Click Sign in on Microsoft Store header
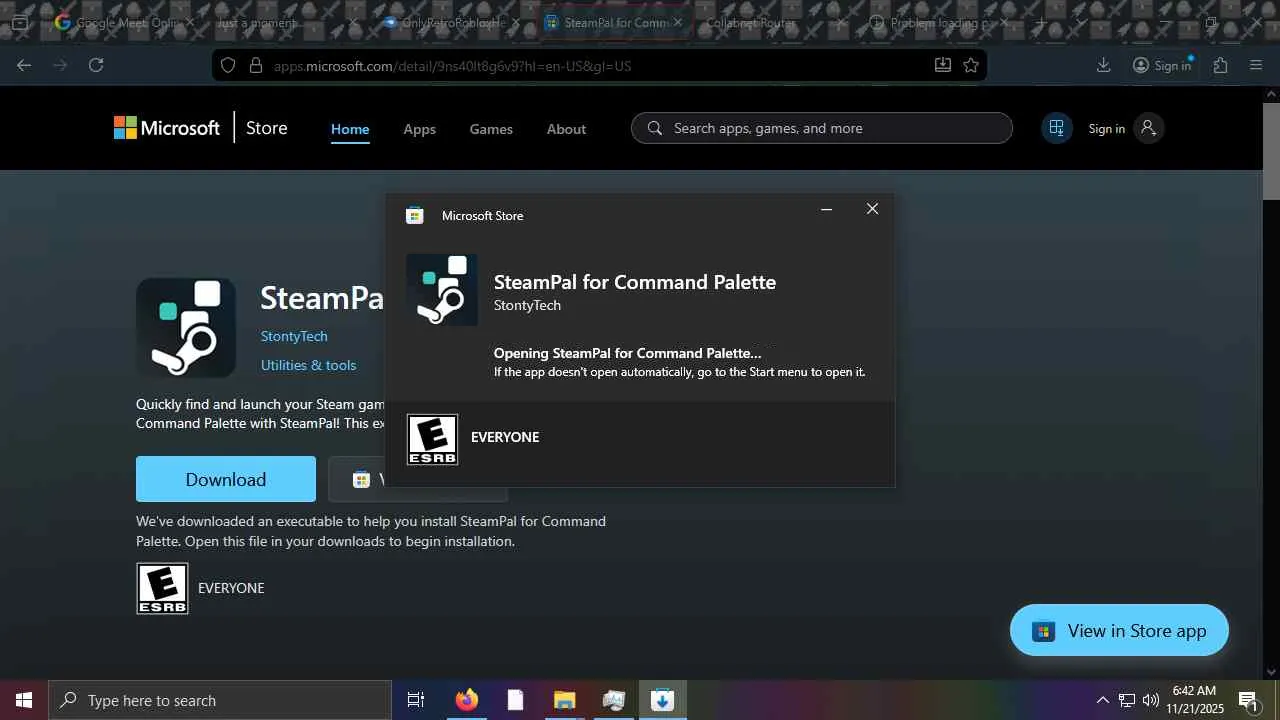This screenshot has width=1280, height=720. pyautogui.click(x=1106, y=128)
